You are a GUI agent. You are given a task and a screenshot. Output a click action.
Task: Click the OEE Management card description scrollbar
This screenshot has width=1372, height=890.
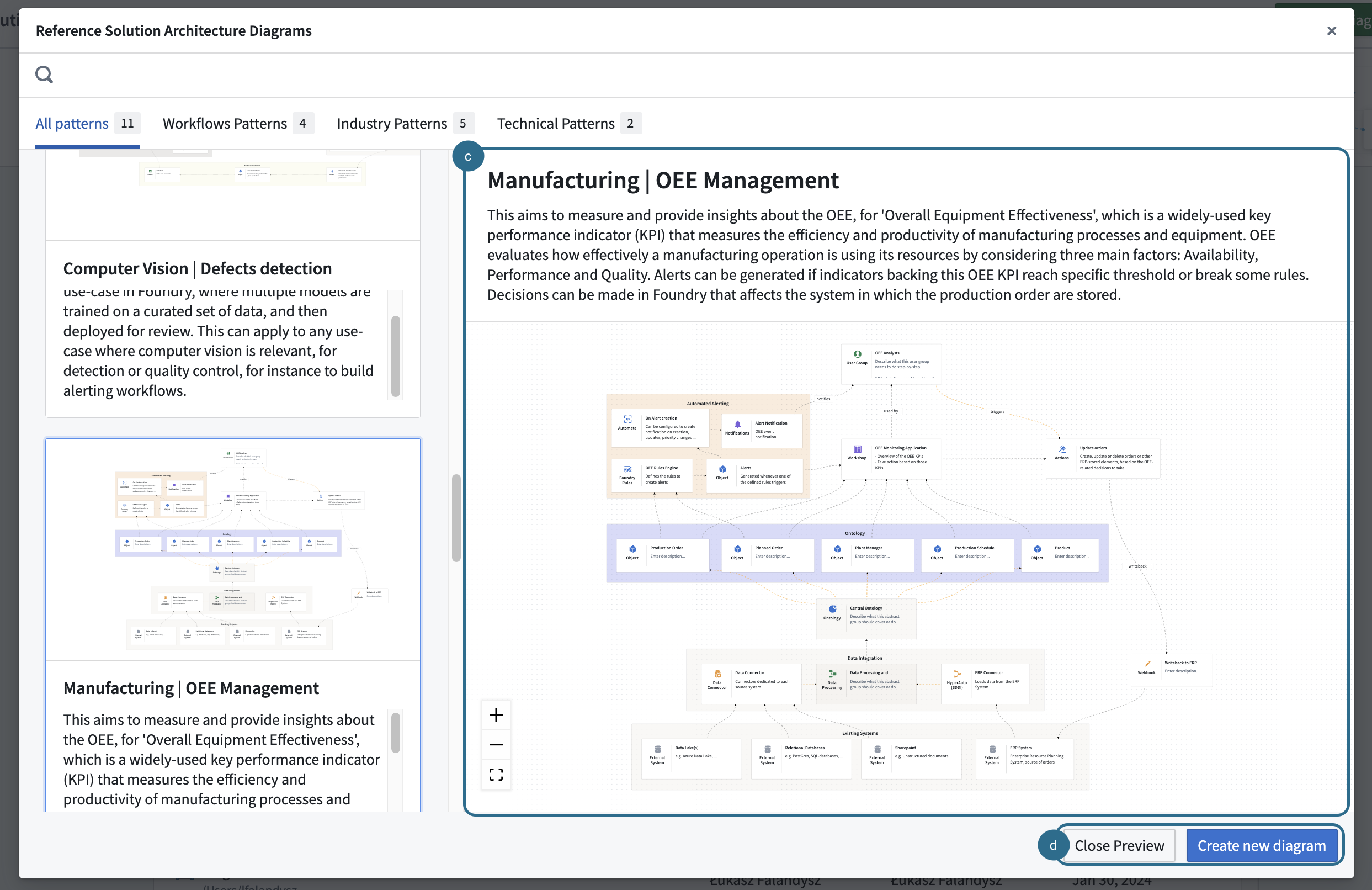click(x=396, y=733)
